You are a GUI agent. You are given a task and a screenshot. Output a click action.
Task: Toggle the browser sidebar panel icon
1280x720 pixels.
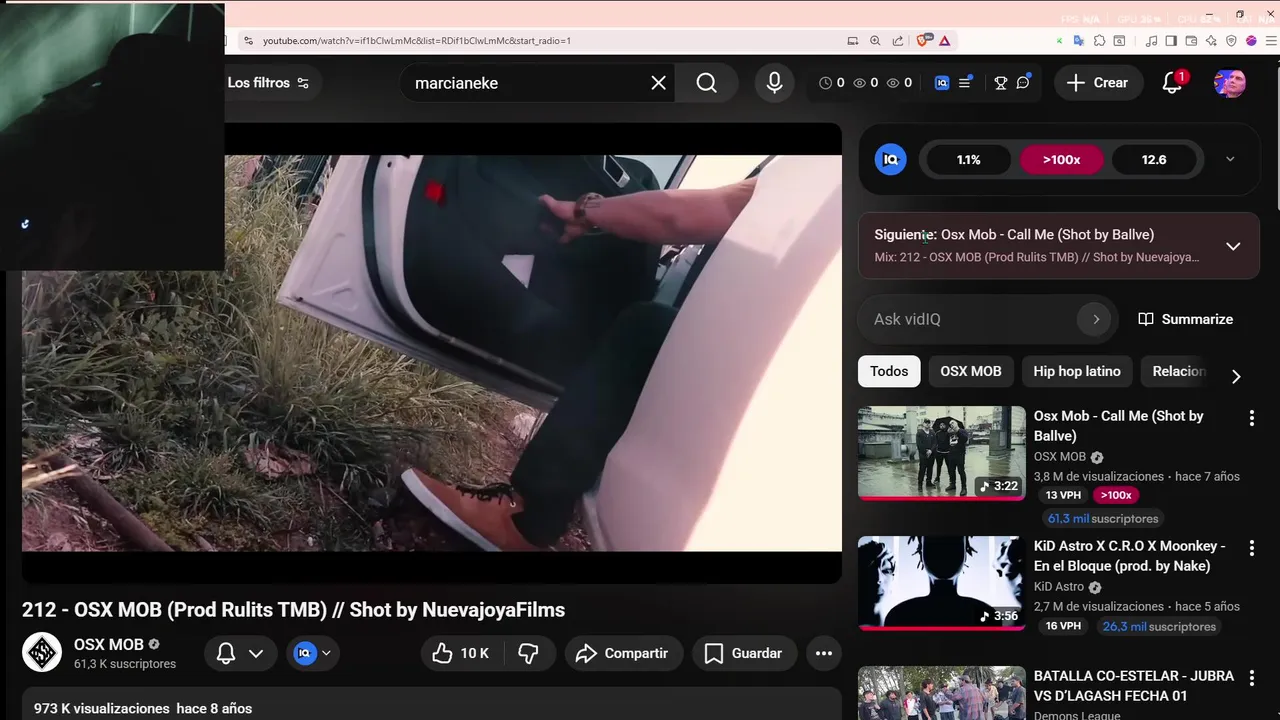click(1171, 41)
